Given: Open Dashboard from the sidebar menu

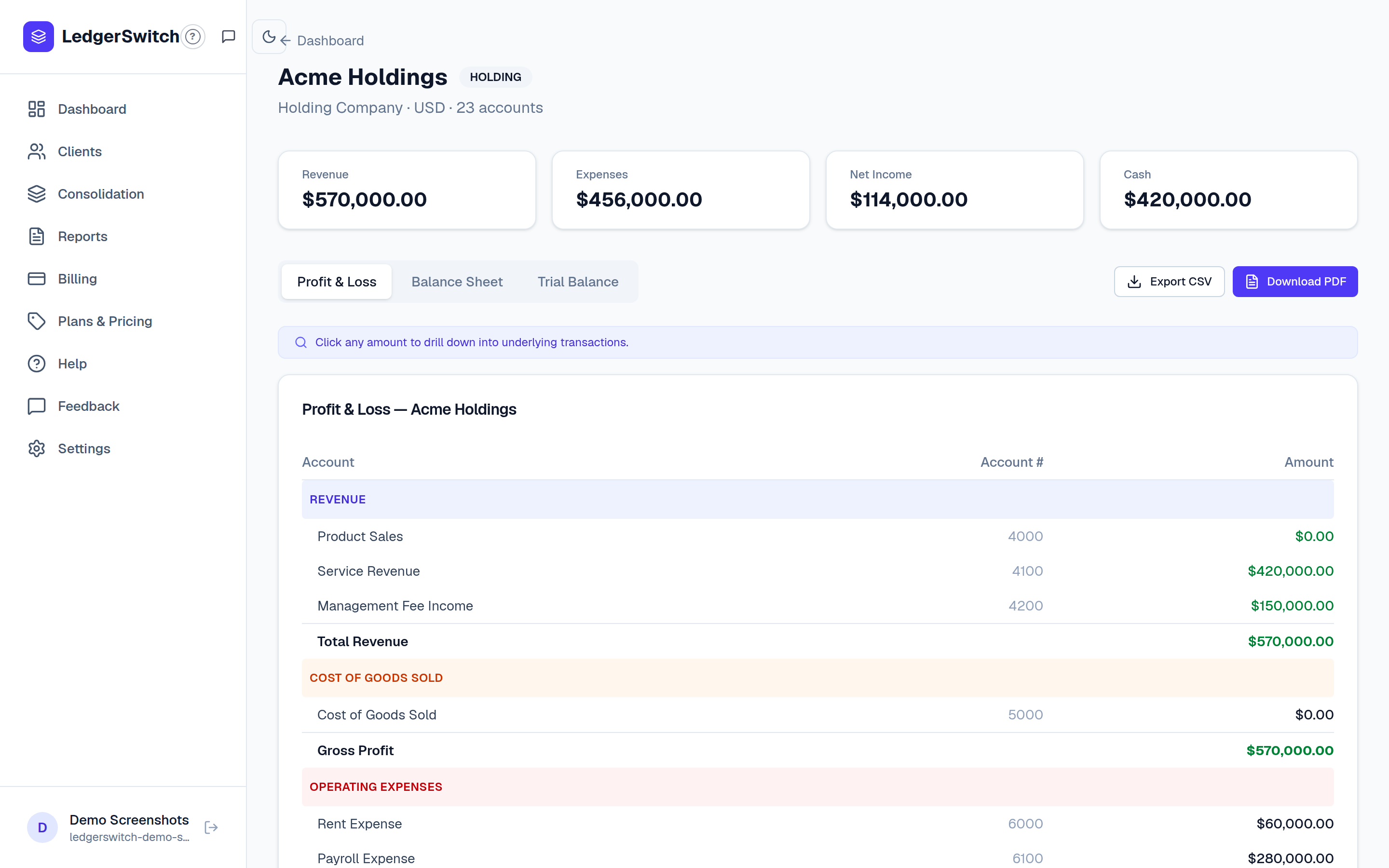Looking at the screenshot, I should point(123,109).
